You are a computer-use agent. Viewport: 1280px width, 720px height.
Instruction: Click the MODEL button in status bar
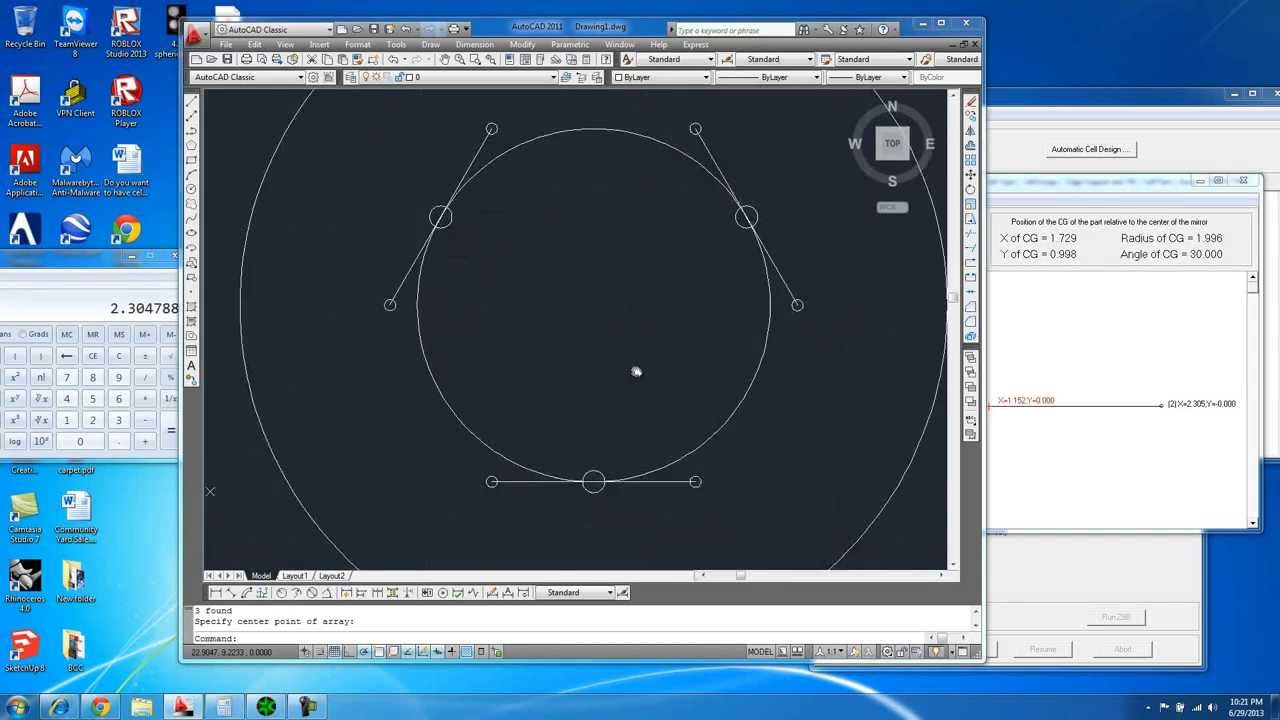click(x=760, y=651)
